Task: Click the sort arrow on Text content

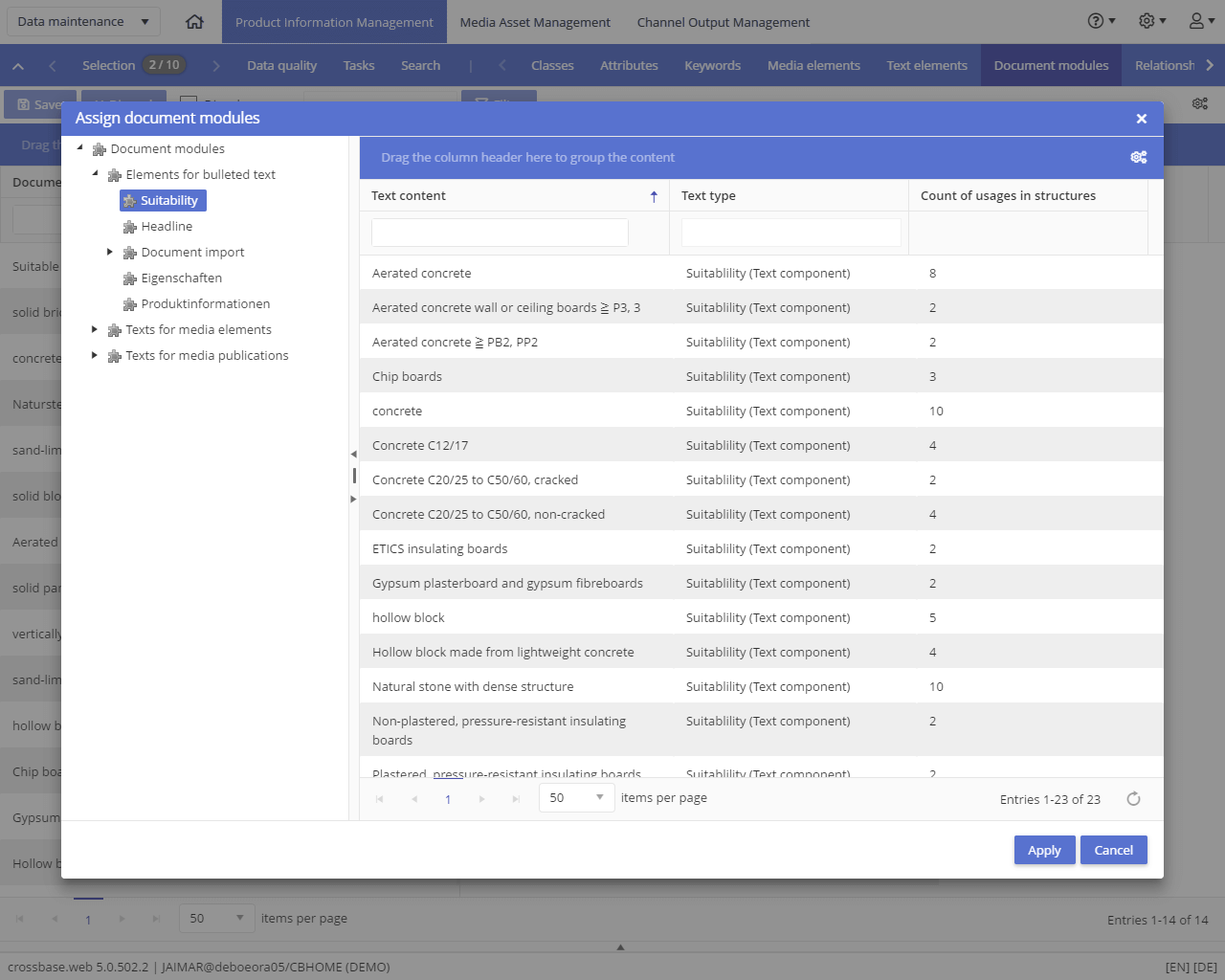Action: coord(654,196)
